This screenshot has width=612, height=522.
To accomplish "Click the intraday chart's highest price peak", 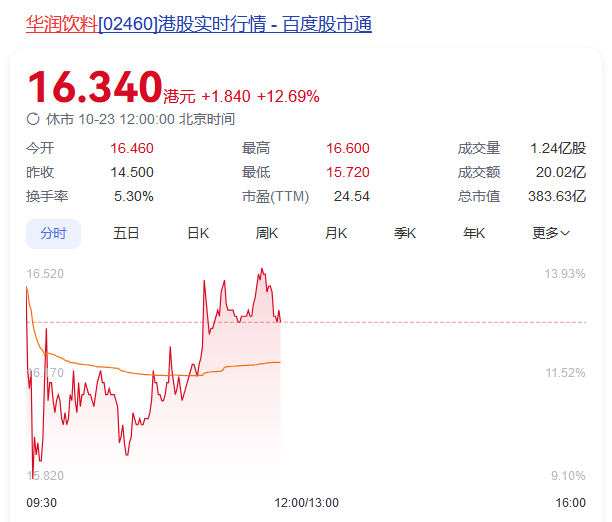I will pos(262,269).
